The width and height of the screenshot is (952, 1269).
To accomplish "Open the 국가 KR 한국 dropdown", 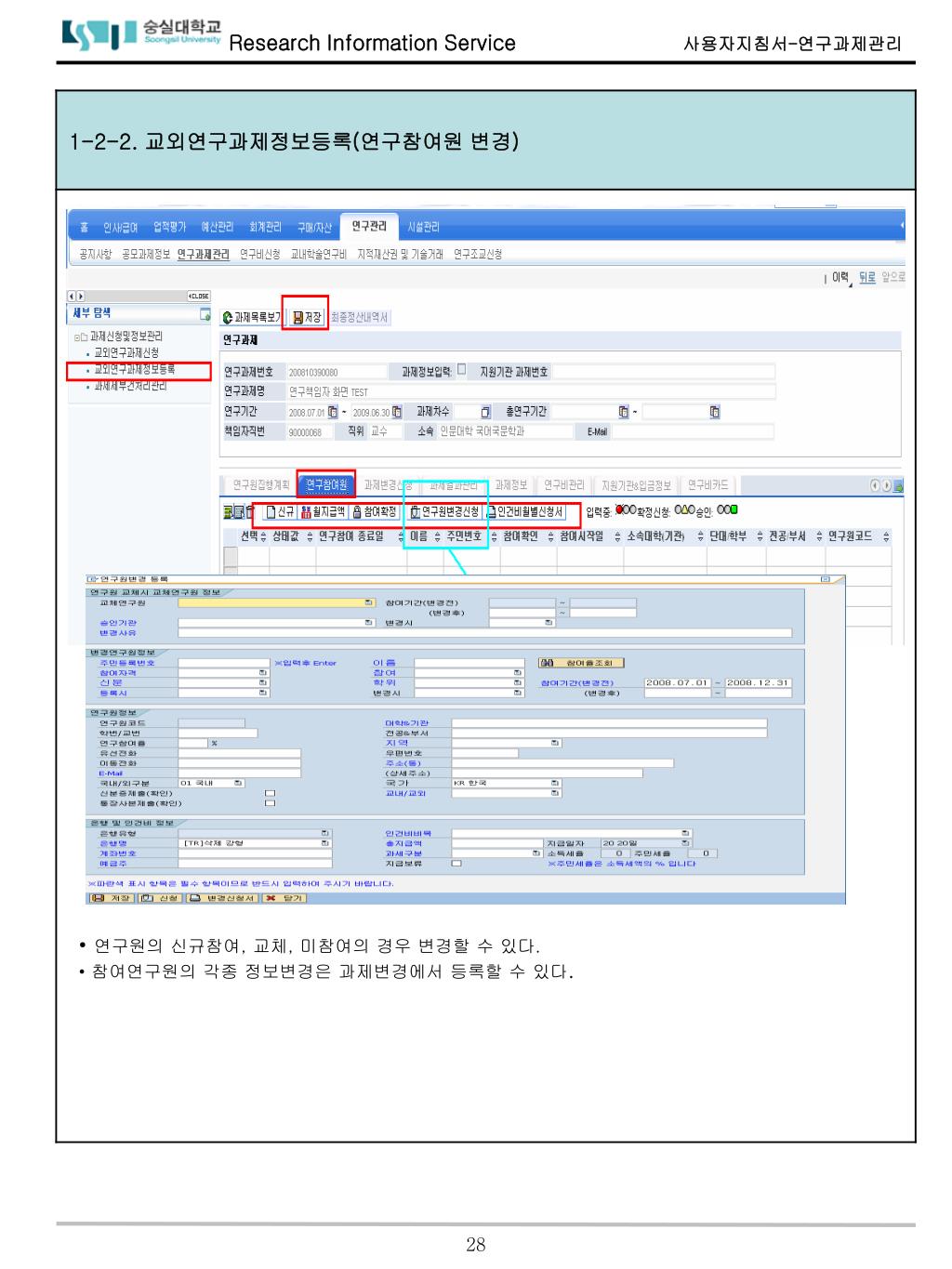I will tap(555, 784).
